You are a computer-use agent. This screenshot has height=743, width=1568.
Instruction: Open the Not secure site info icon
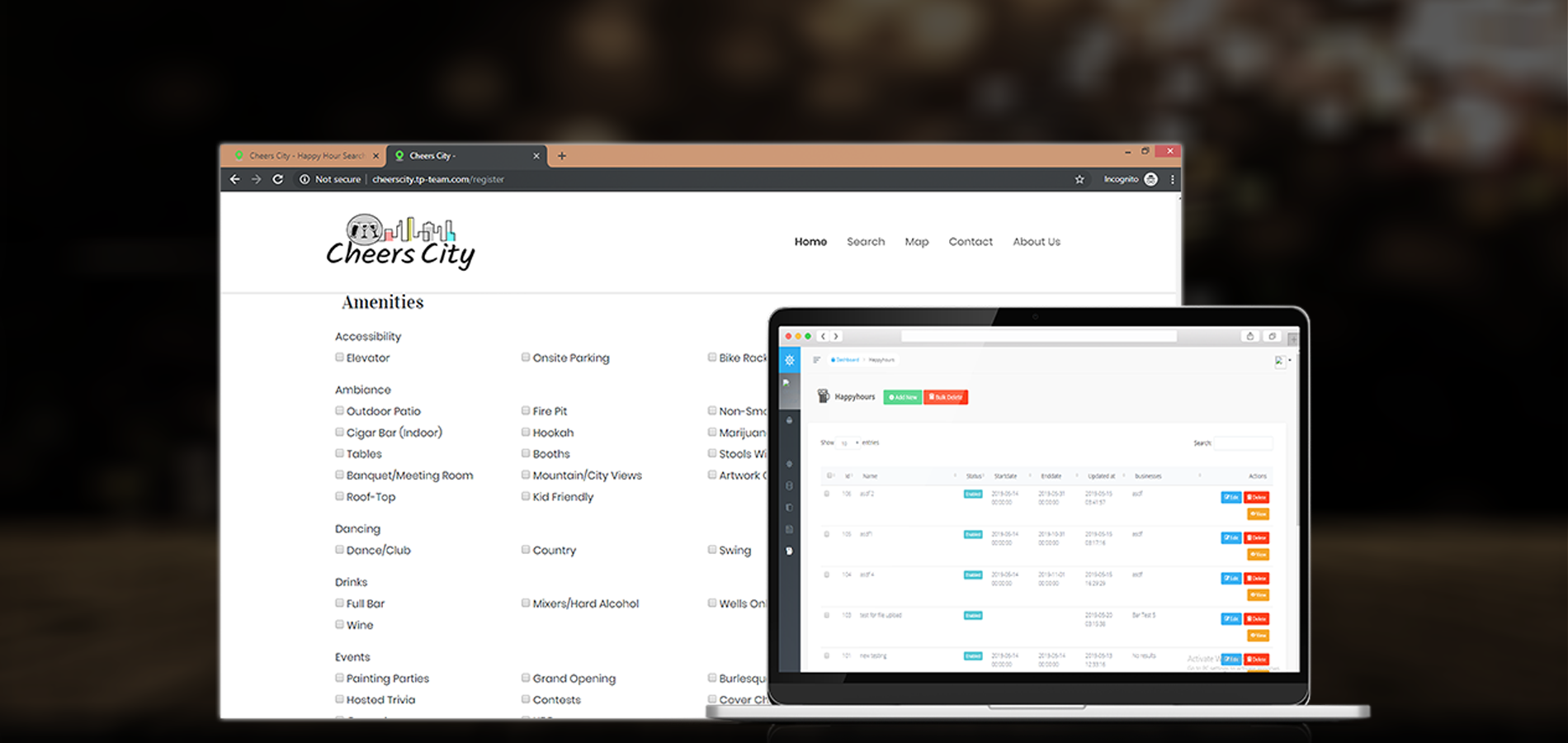click(x=305, y=179)
